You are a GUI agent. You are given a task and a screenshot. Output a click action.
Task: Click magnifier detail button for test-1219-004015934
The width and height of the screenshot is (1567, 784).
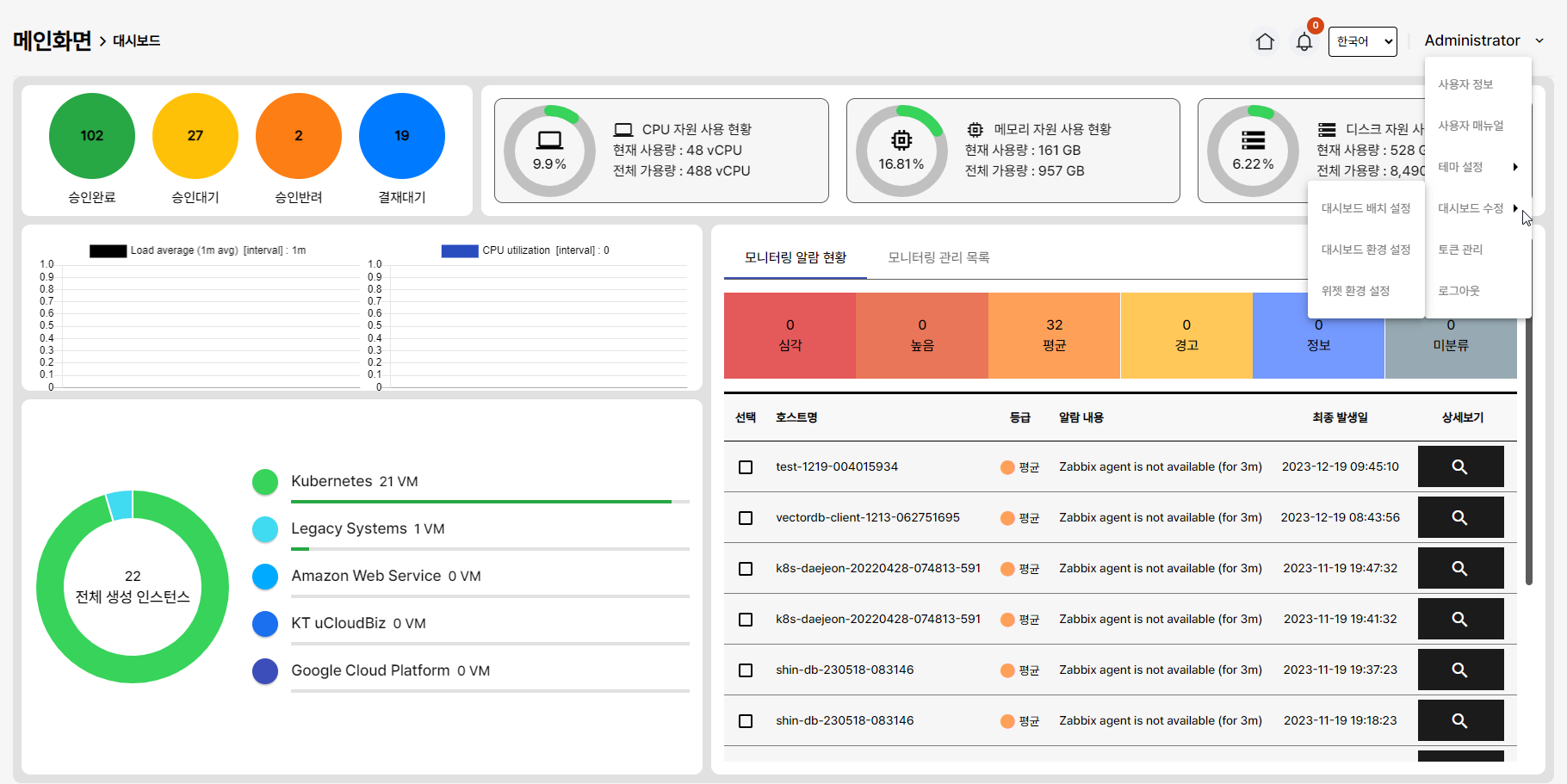[x=1460, y=466]
